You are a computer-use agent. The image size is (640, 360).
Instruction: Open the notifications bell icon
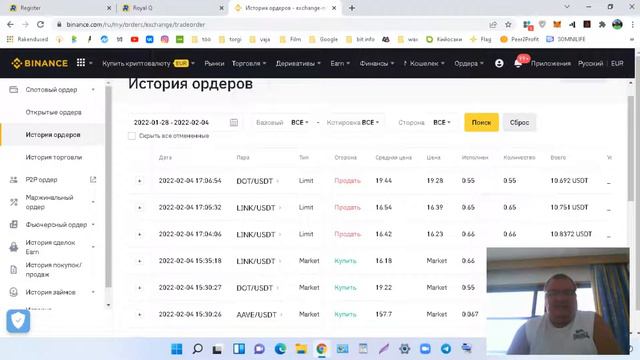(x=518, y=63)
